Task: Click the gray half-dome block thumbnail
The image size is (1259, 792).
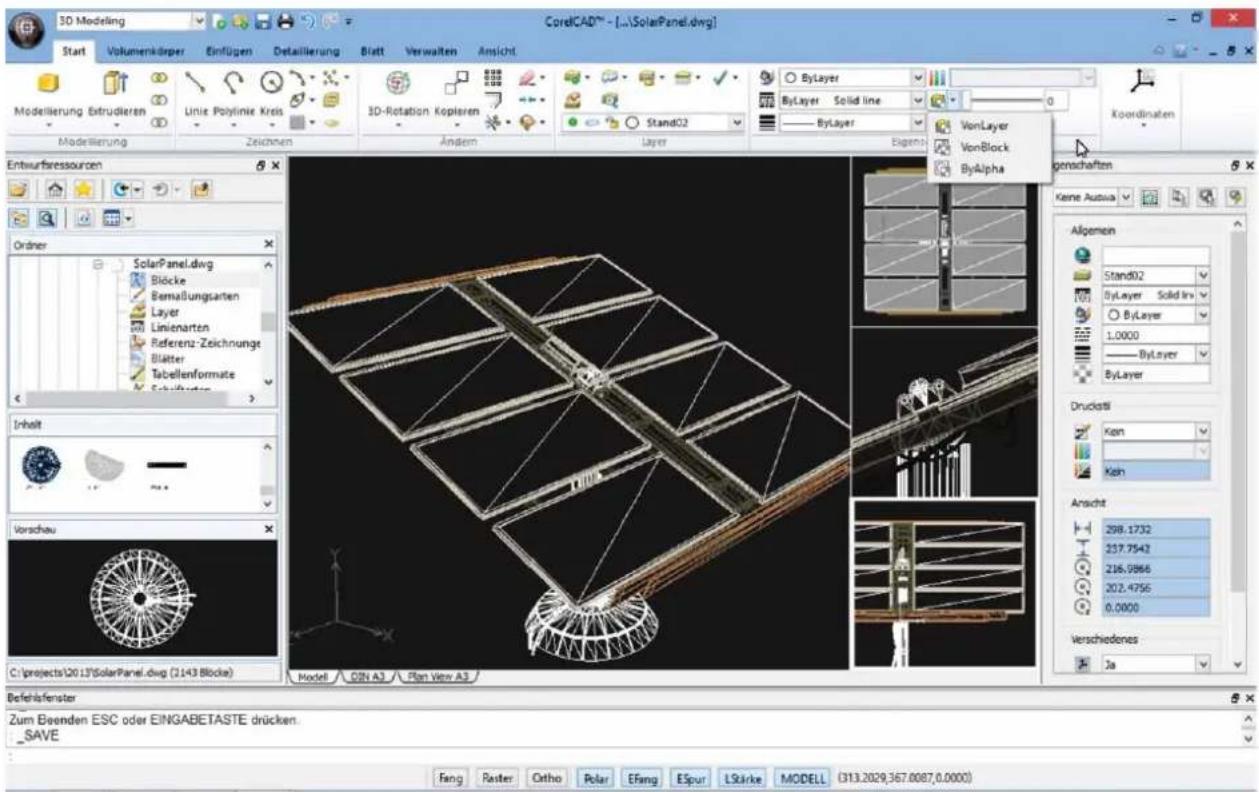Action: point(106,465)
